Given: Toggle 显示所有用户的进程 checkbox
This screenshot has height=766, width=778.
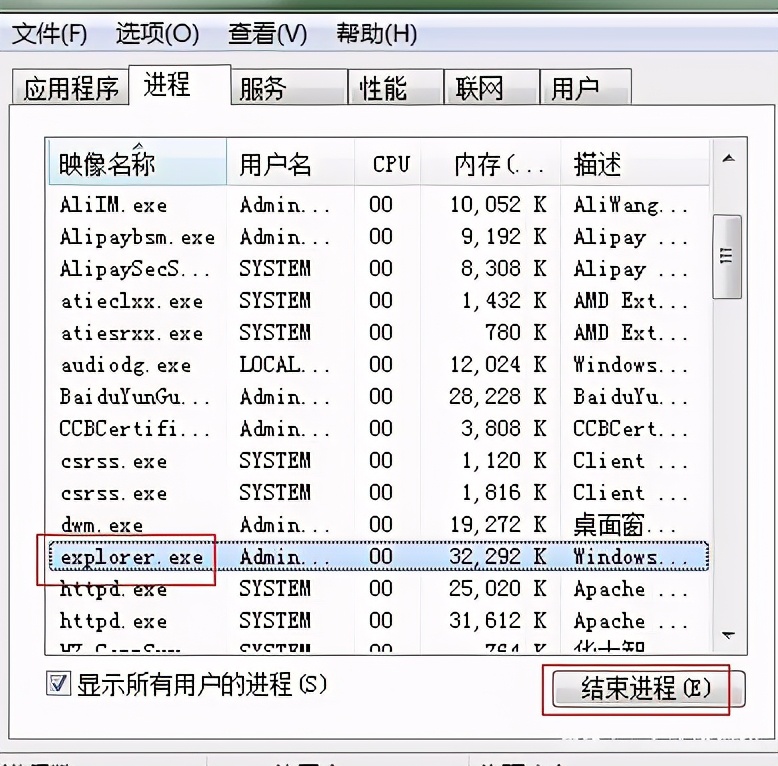Looking at the screenshot, I should pyautogui.click(x=59, y=684).
